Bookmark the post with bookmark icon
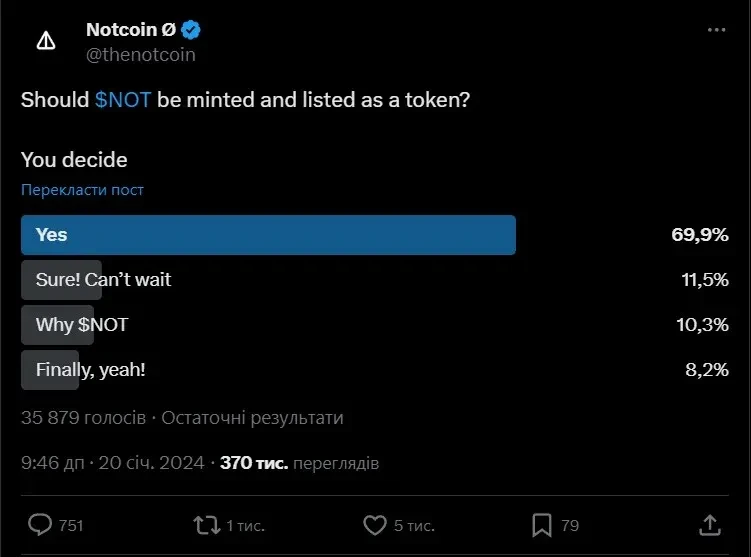 tap(541, 525)
